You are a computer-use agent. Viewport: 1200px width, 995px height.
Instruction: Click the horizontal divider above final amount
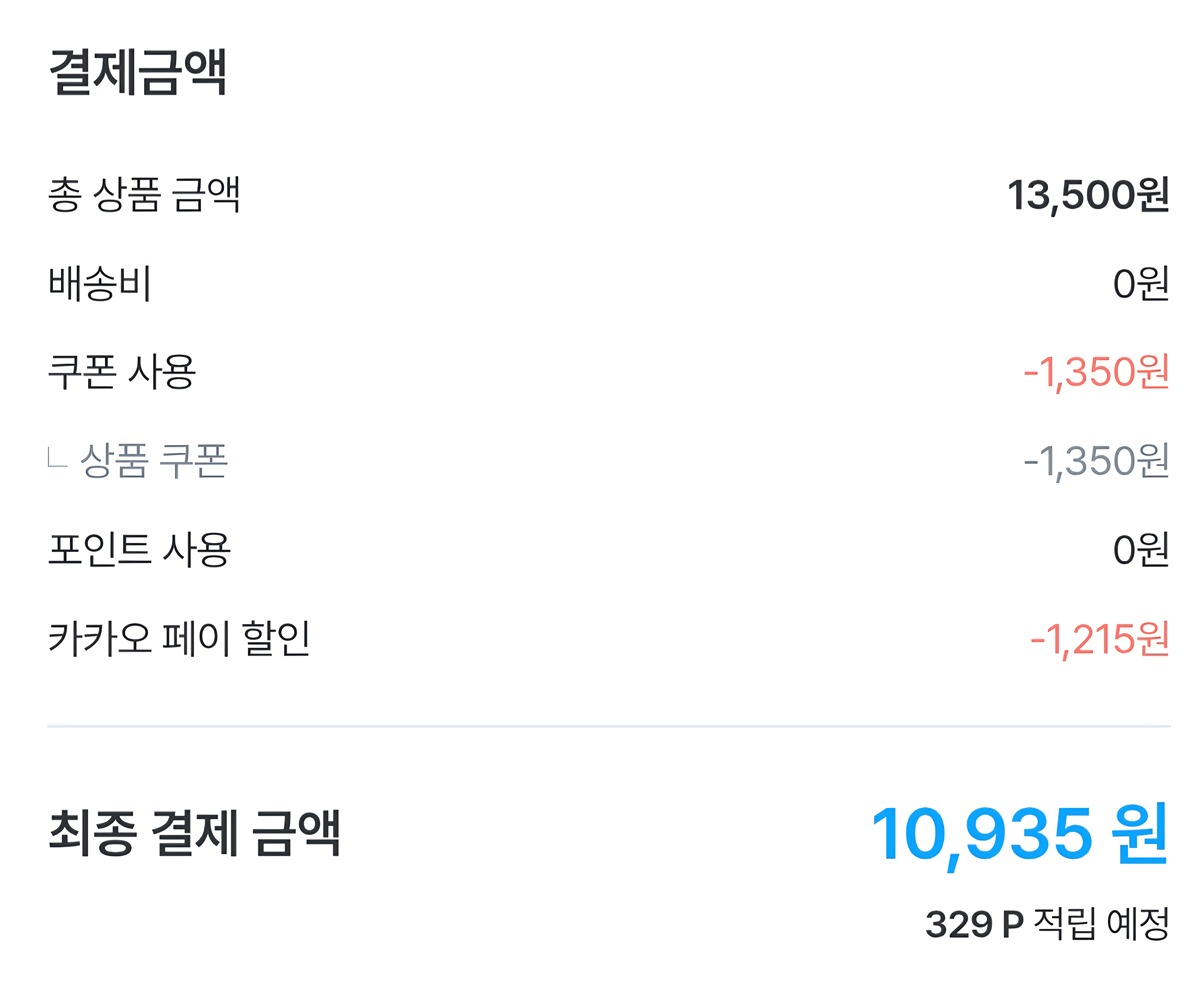(608, 725)
